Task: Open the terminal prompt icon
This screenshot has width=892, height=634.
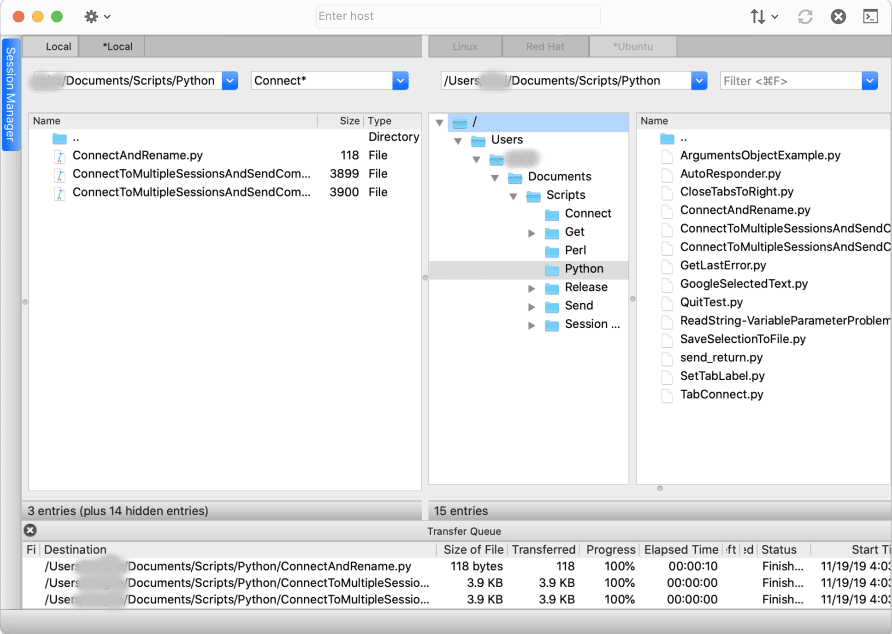Action: click(870, 17)
